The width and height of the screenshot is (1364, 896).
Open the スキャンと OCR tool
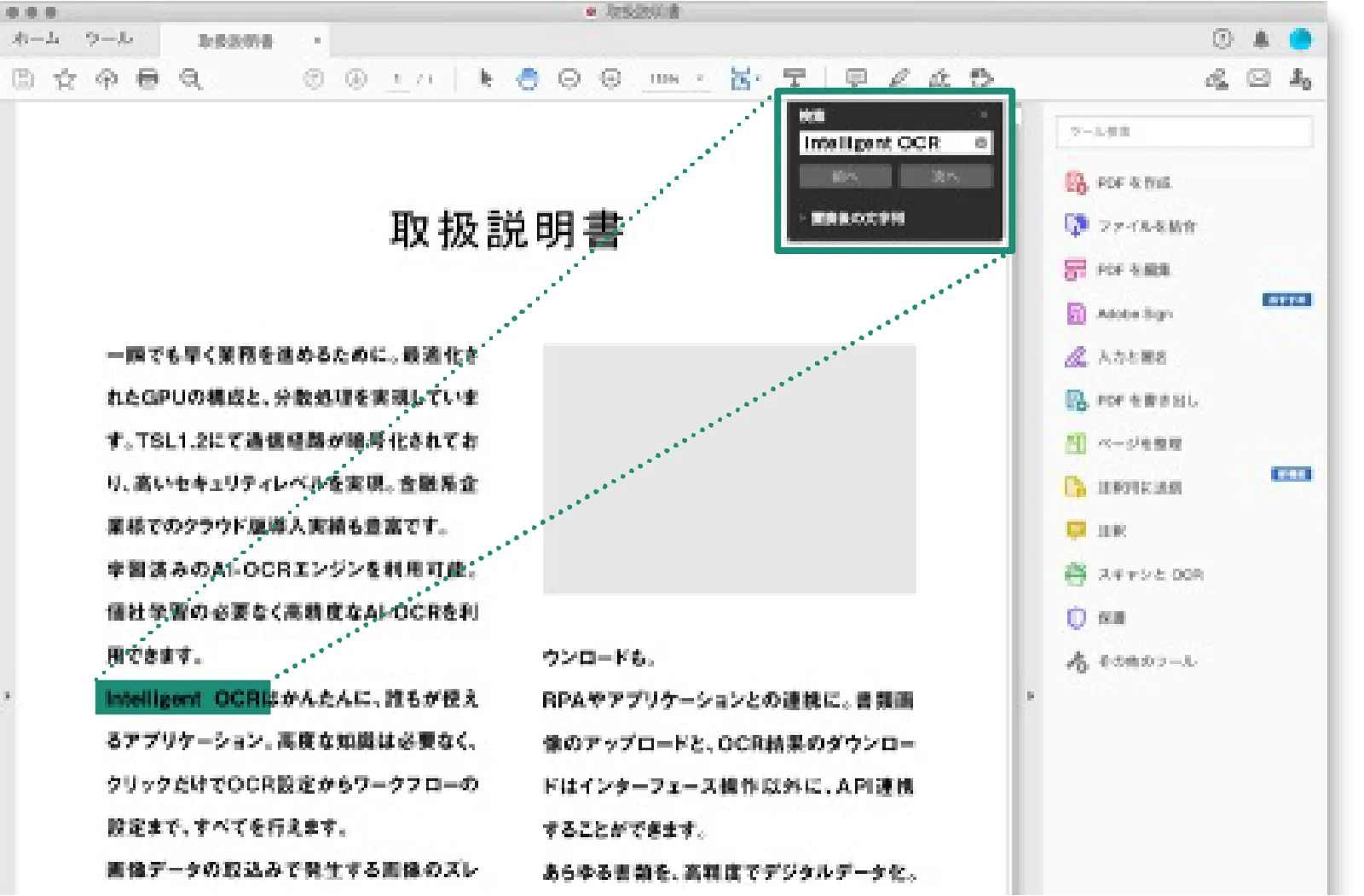pos(1134,575)
